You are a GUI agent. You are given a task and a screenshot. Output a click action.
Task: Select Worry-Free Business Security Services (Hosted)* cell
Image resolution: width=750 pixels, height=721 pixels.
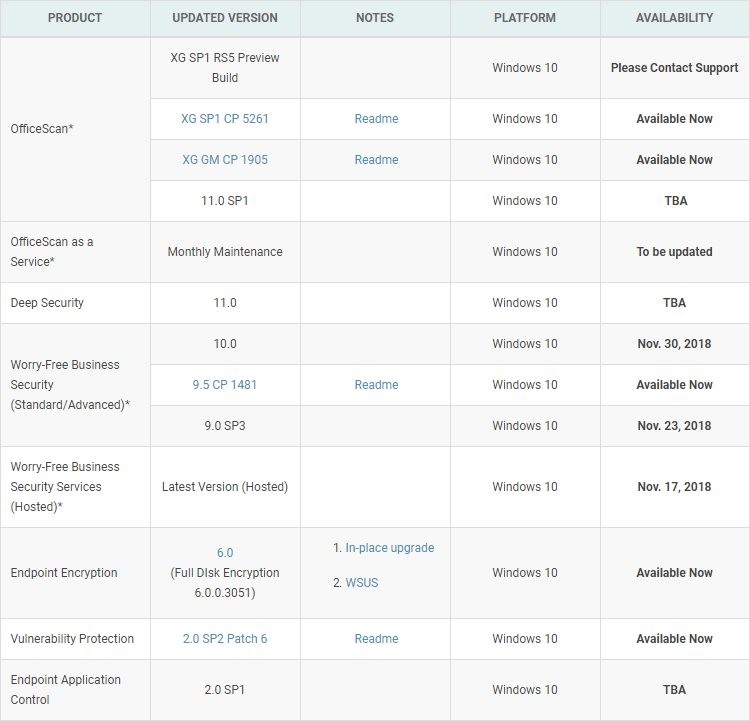coord(76,487)
